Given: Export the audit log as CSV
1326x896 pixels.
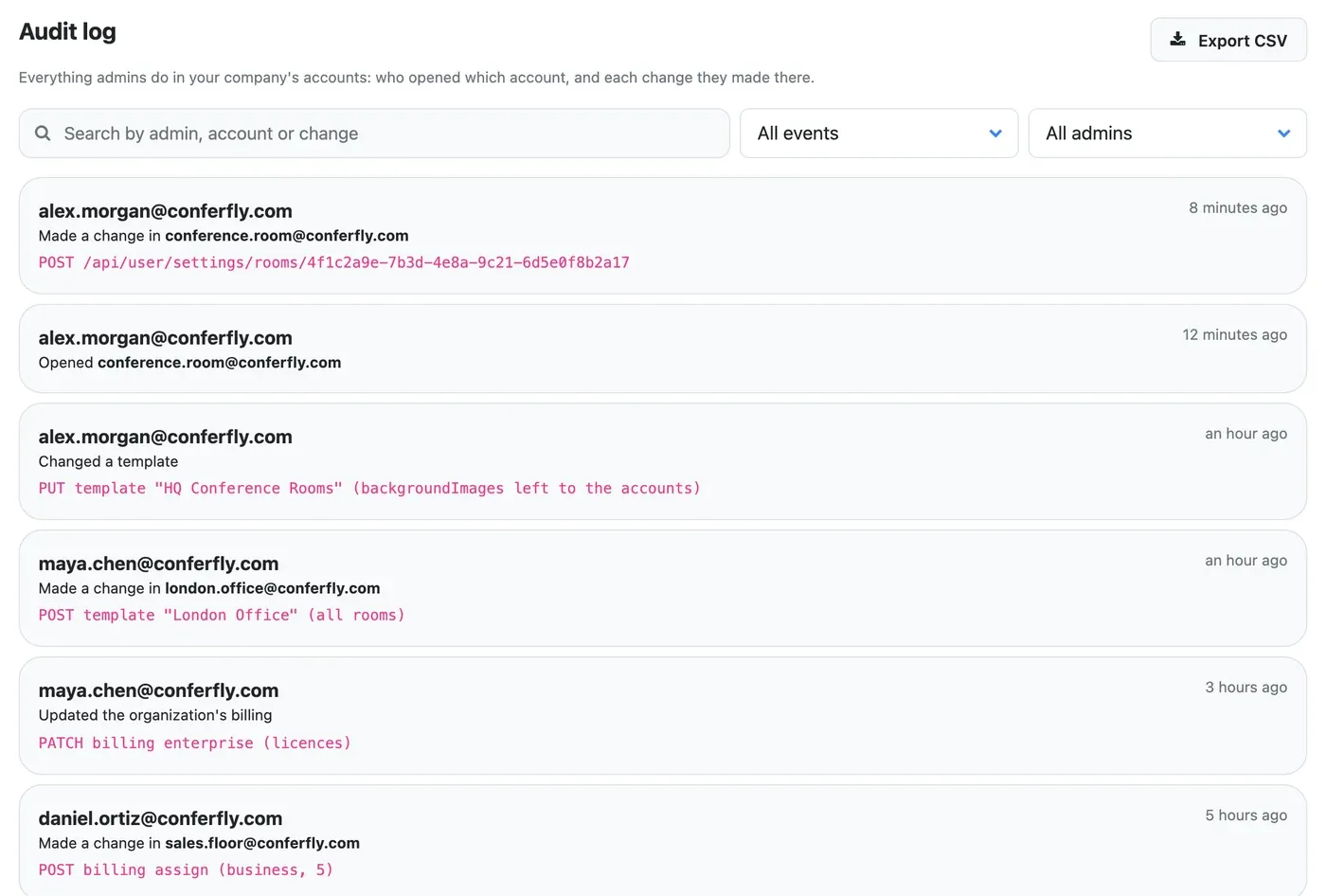Looking at the screenshot, I should pos(1228,40).
